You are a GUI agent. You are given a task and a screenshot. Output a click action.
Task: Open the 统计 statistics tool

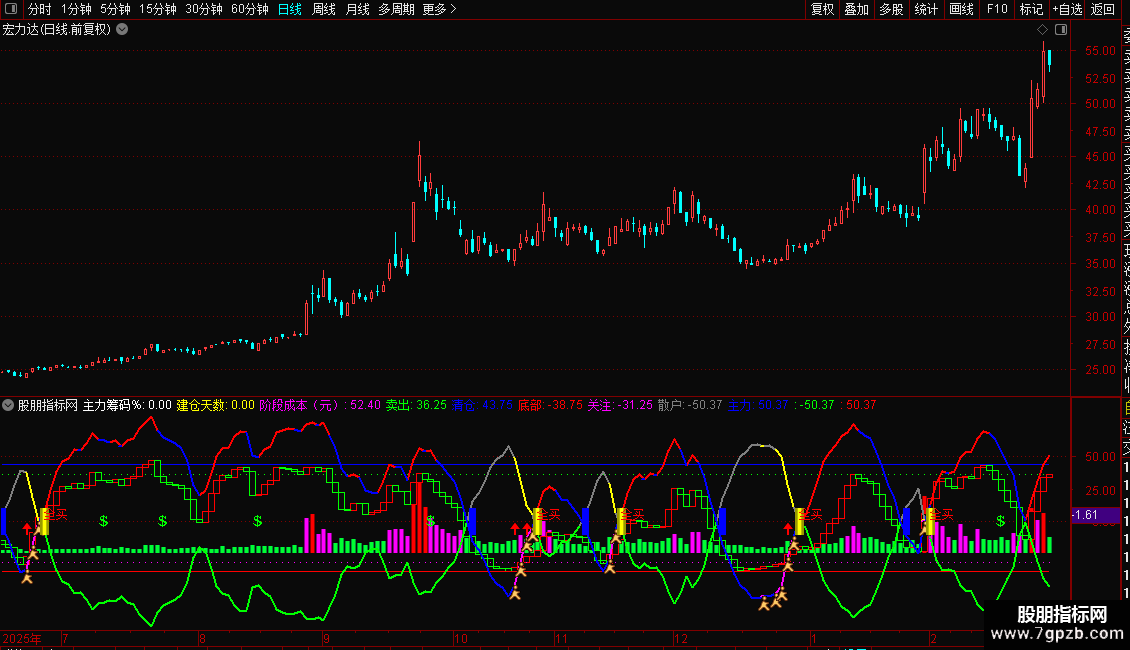pyautogui.click(x=926, y=9)
